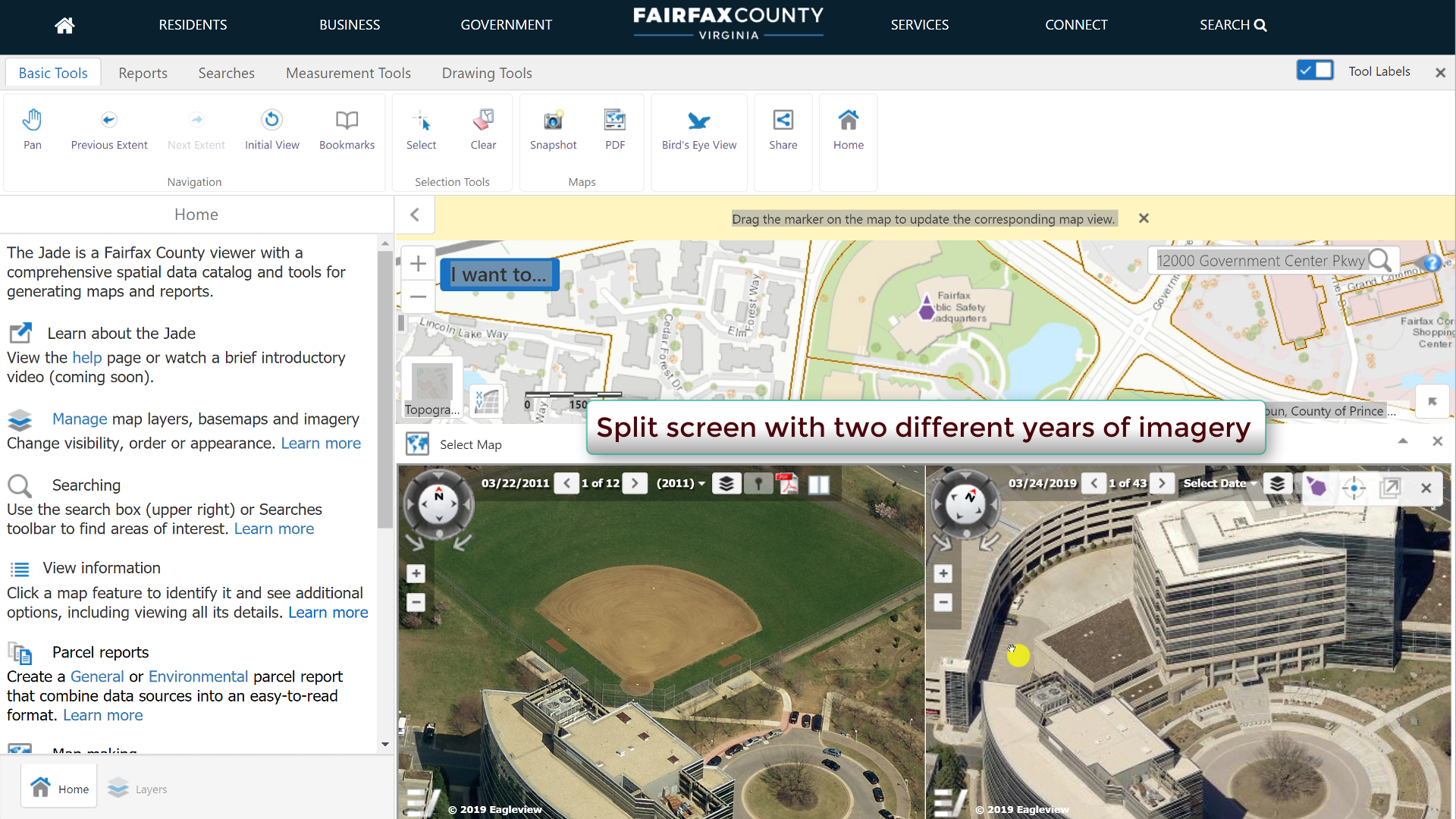Screen dimensions: 1456x819
Task: Go to previous 2011 image
Action: (x=566, y=483)
